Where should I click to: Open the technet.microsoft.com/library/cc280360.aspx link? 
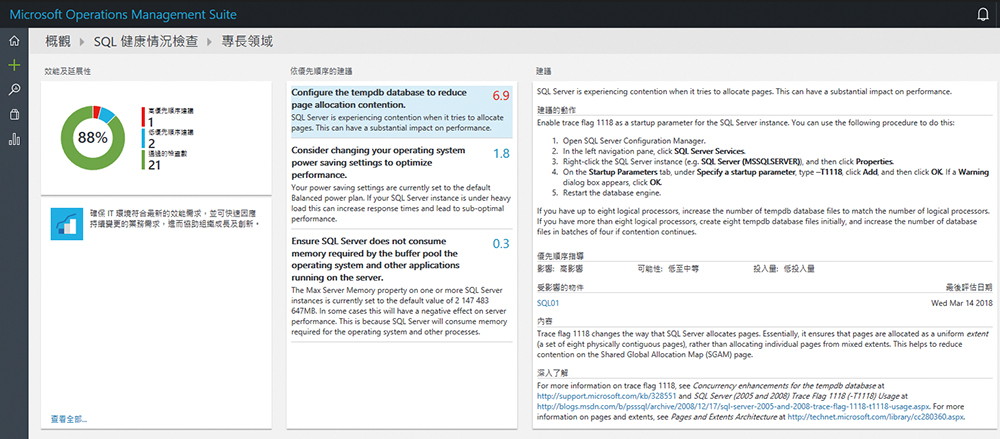[x=876, y=416]
